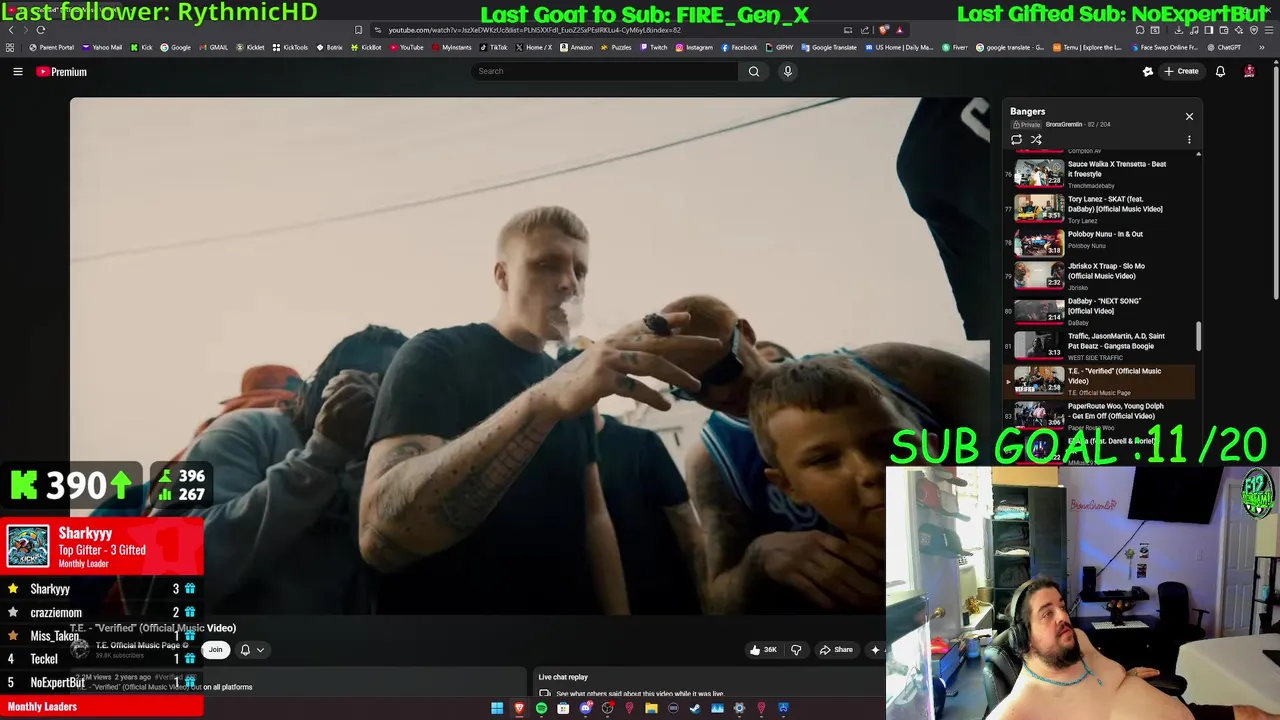Open ChatGPT bookmark

1223,47
